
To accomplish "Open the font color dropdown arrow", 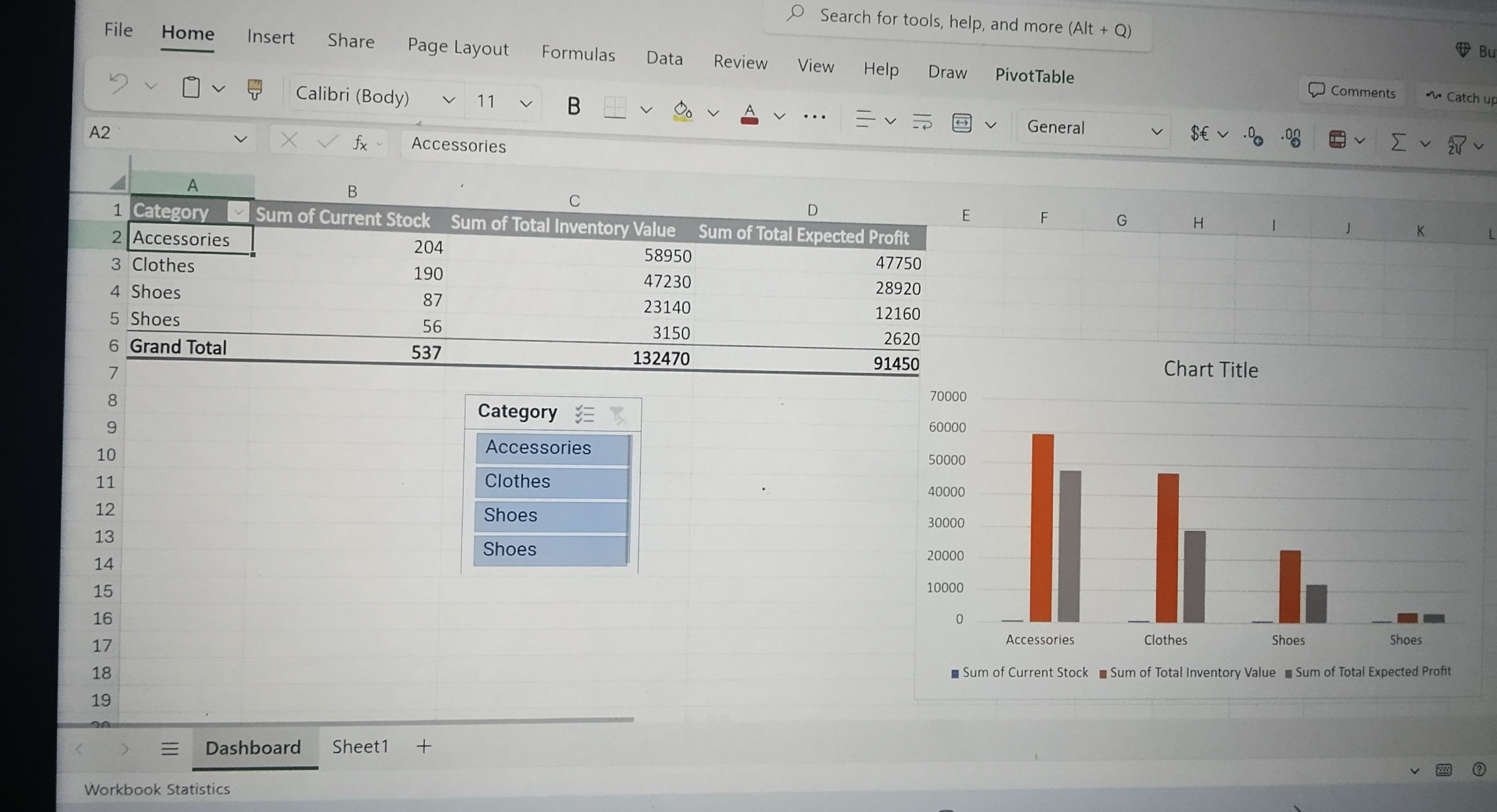I will (x=780, y=116).
